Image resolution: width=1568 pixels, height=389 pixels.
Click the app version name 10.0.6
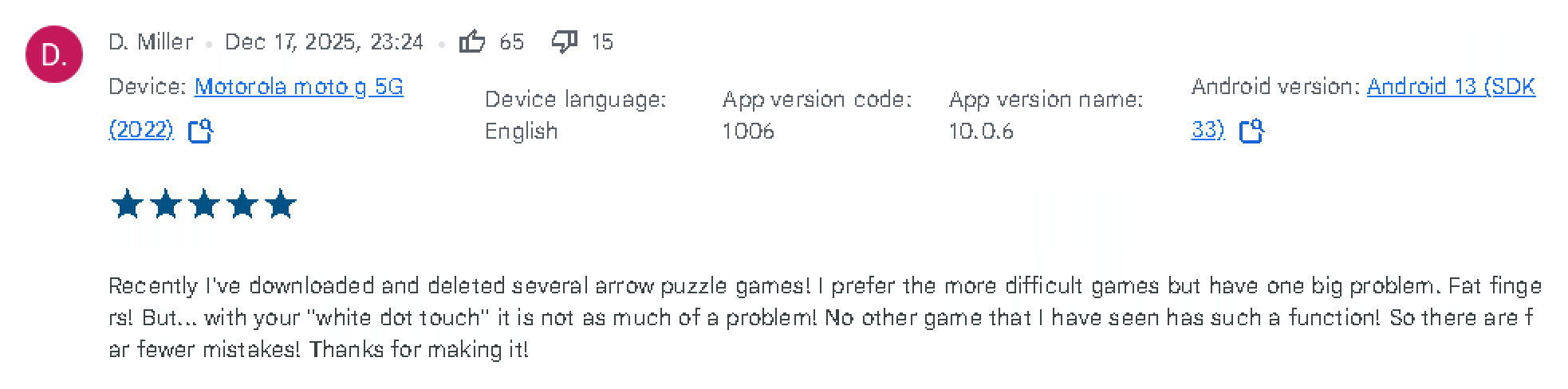pos(981,132)
